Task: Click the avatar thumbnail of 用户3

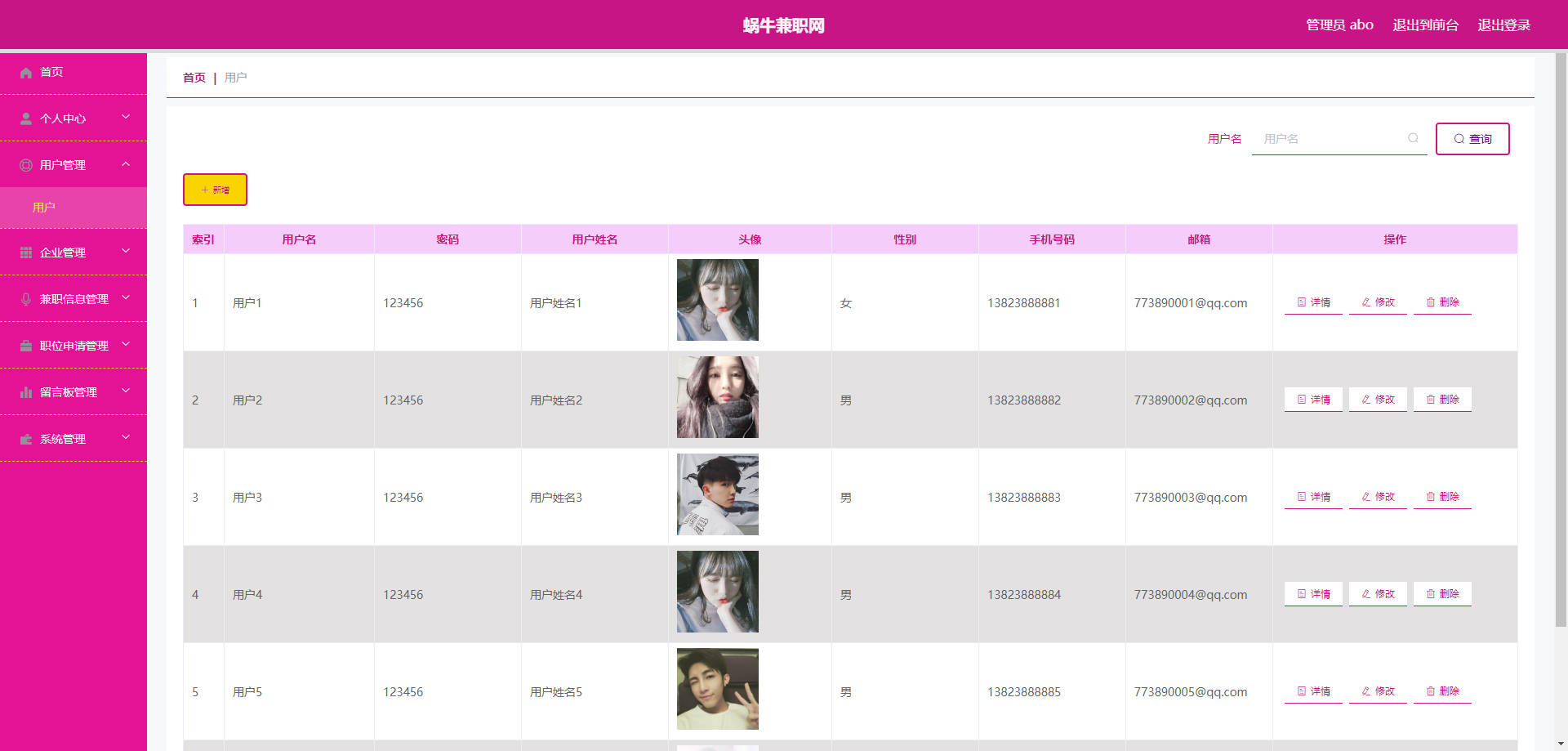Action: [x=718, y=494]
